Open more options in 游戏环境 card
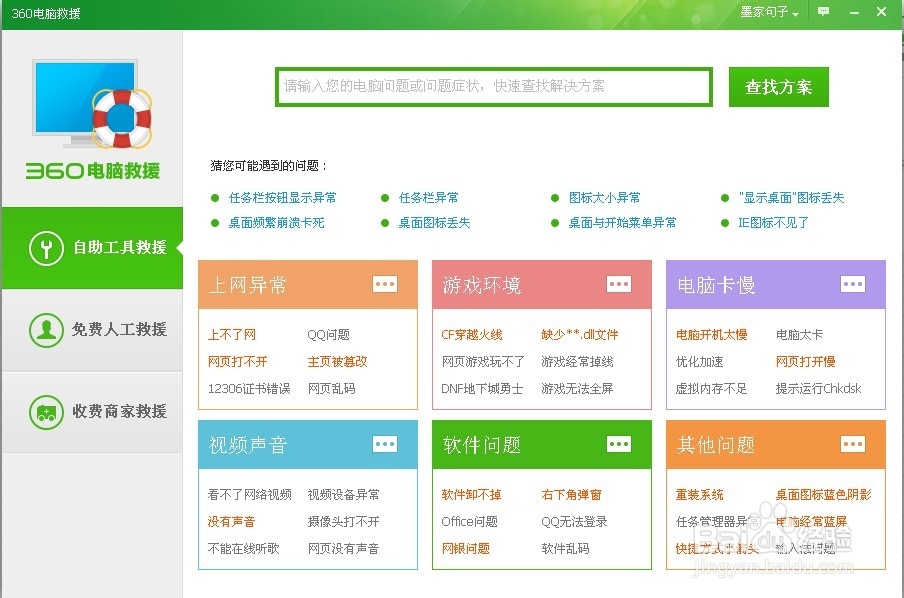 [619, 284]
